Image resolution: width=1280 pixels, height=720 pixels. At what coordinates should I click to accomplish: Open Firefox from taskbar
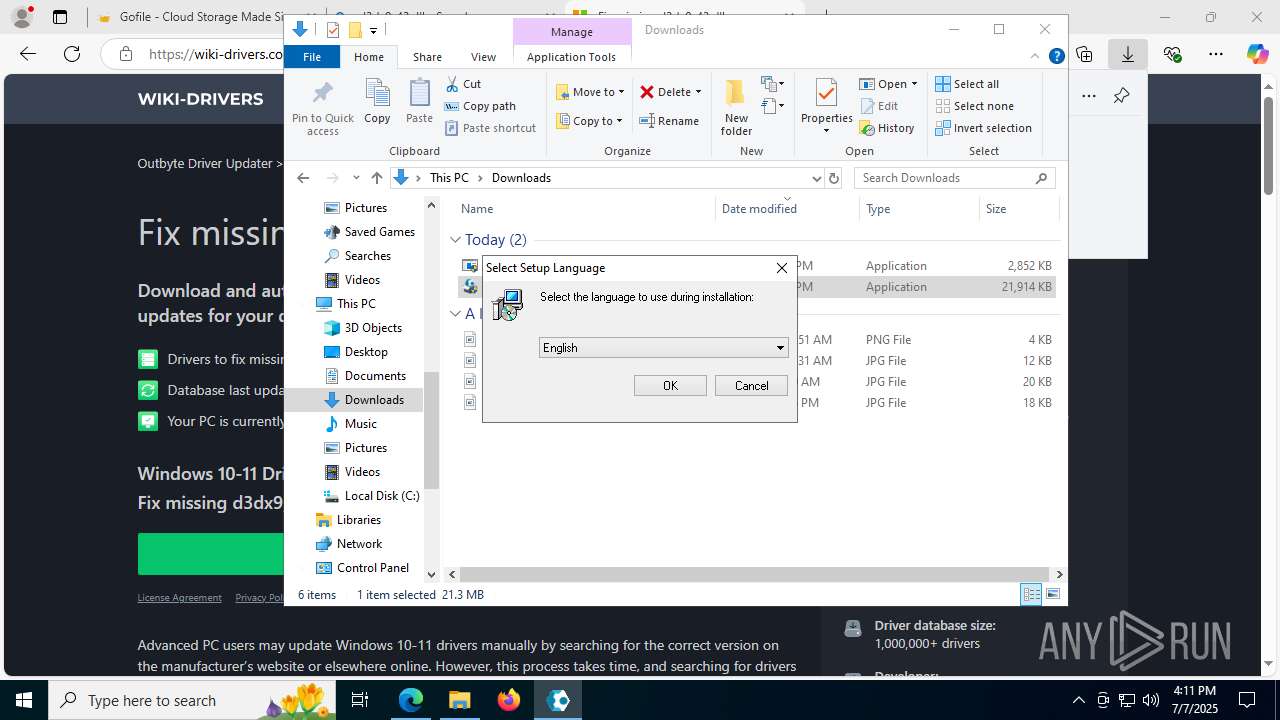point(509,700)
